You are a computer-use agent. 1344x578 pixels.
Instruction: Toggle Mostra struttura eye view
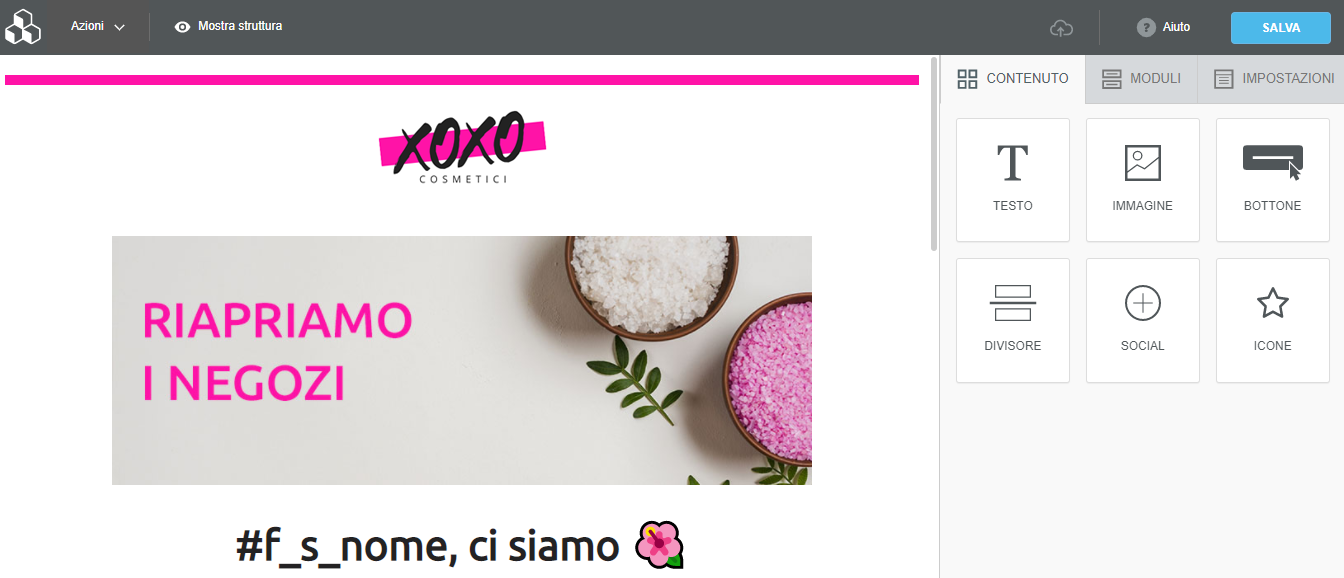coord(182,27)
